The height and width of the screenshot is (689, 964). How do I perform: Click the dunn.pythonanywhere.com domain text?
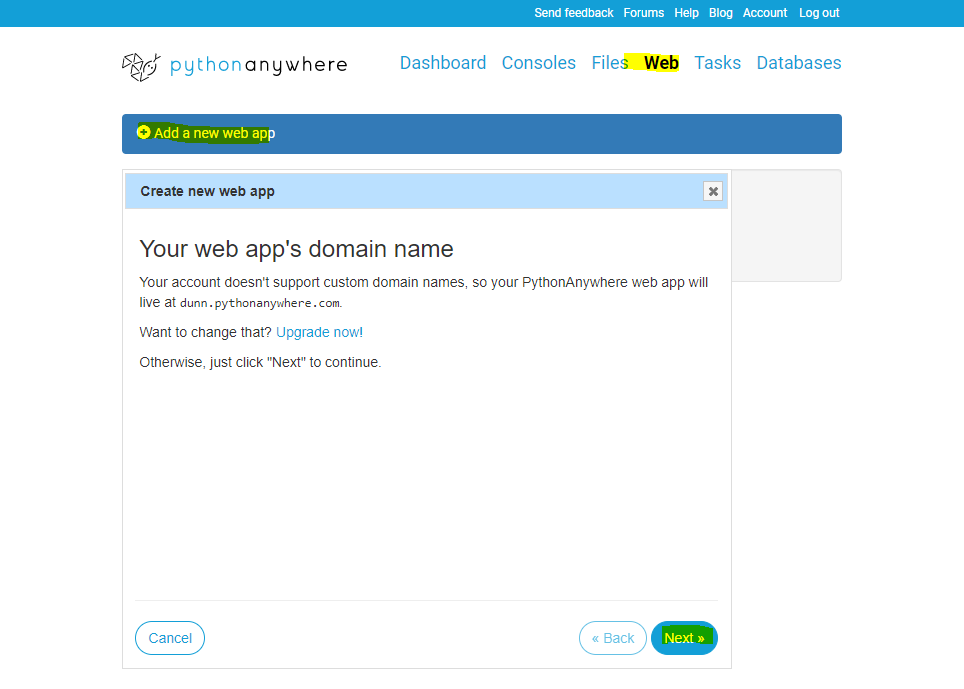(x=259, y=303)
